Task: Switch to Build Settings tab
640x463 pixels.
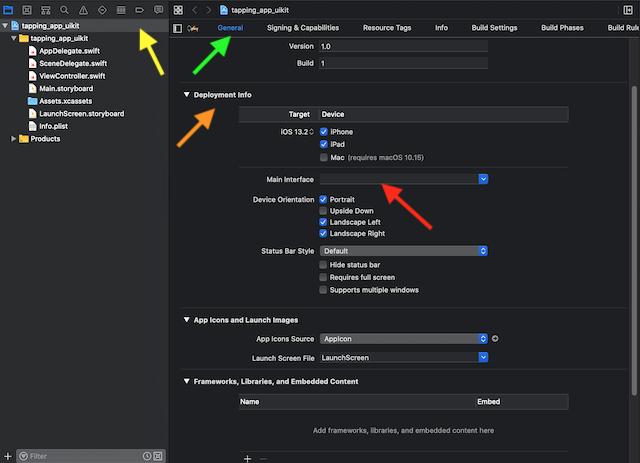Action: click(494, 28)
